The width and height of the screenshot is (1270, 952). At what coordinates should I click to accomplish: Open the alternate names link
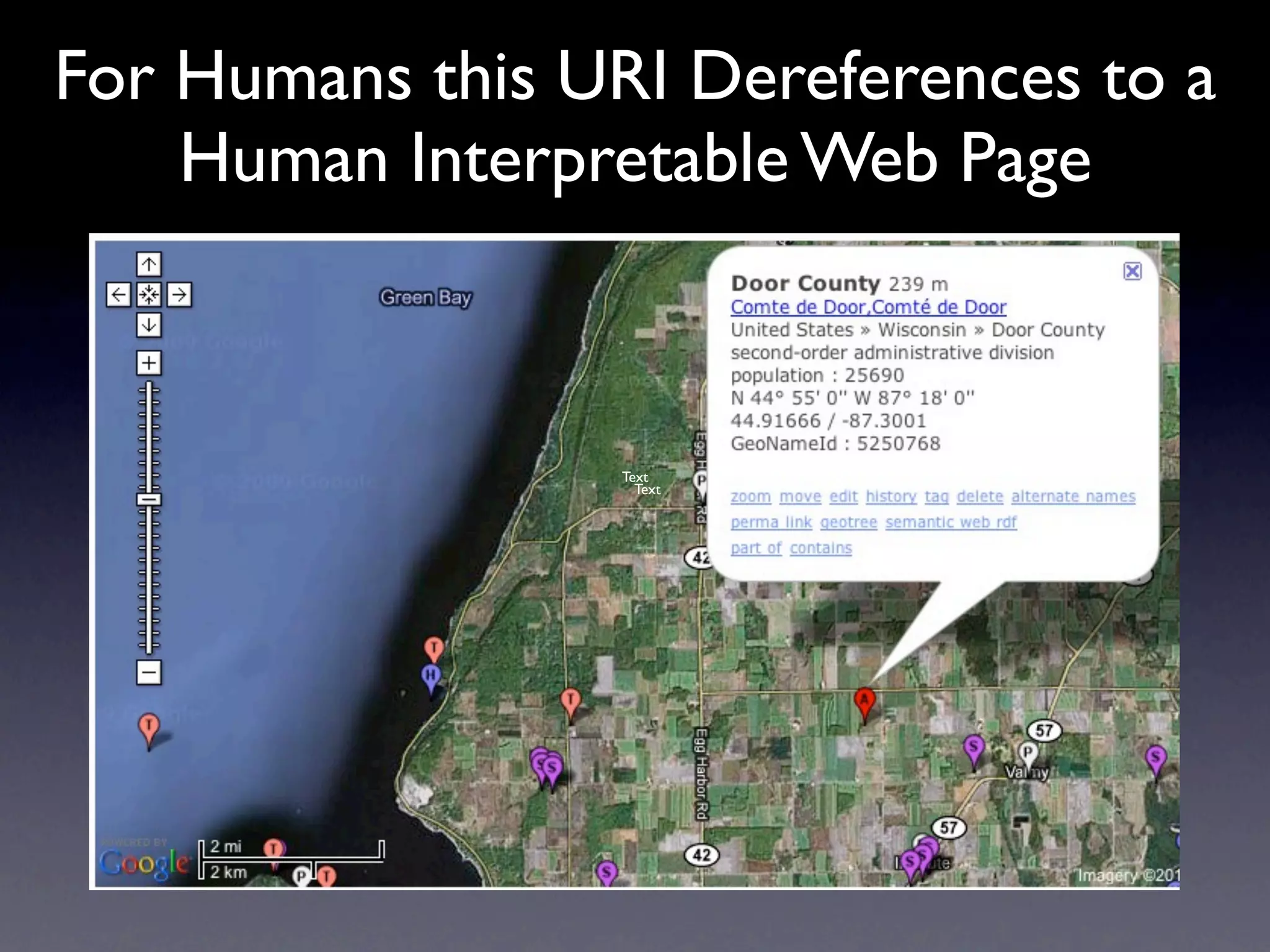pyautogui.click(x=1073, y=496)
